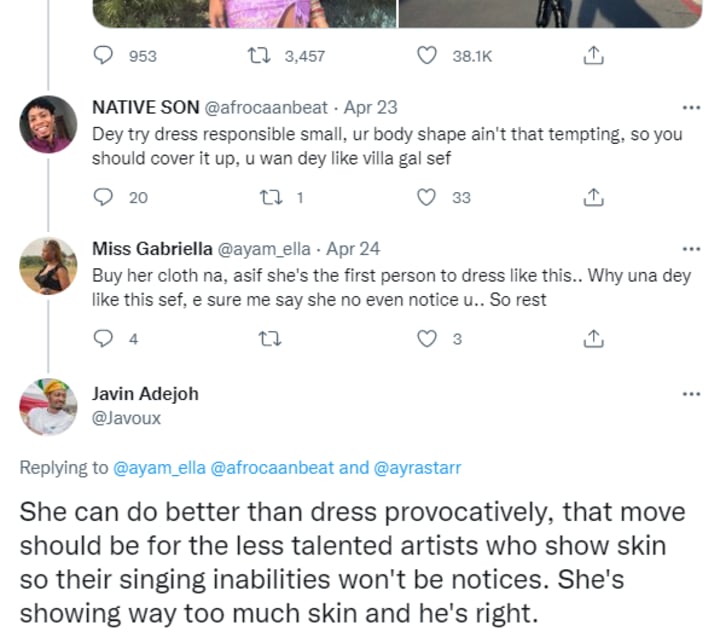Retweet NATIVE SON's tweet
720x643 pixels.
tap(270, 198)
